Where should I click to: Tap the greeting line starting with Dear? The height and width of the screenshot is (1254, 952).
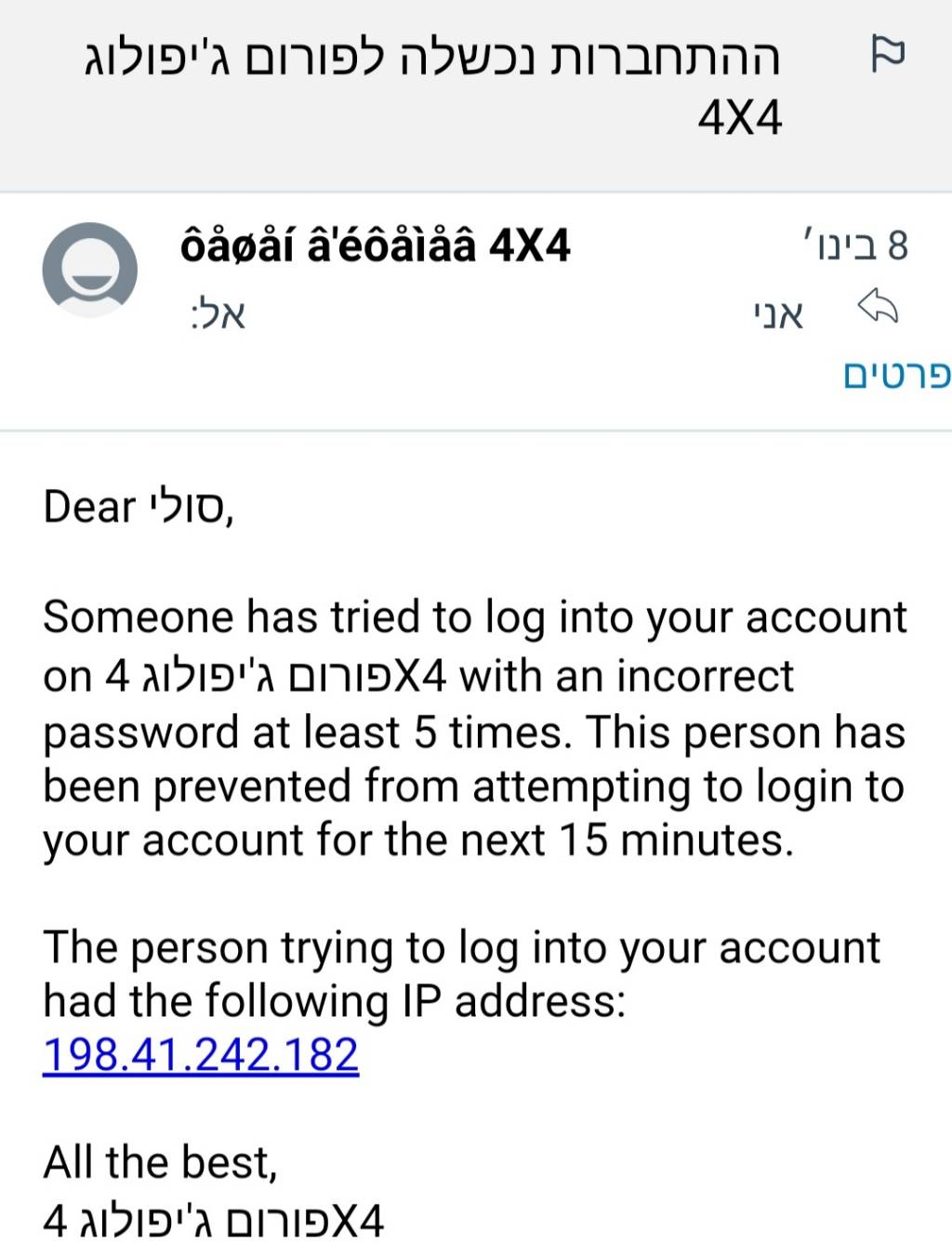138,508
